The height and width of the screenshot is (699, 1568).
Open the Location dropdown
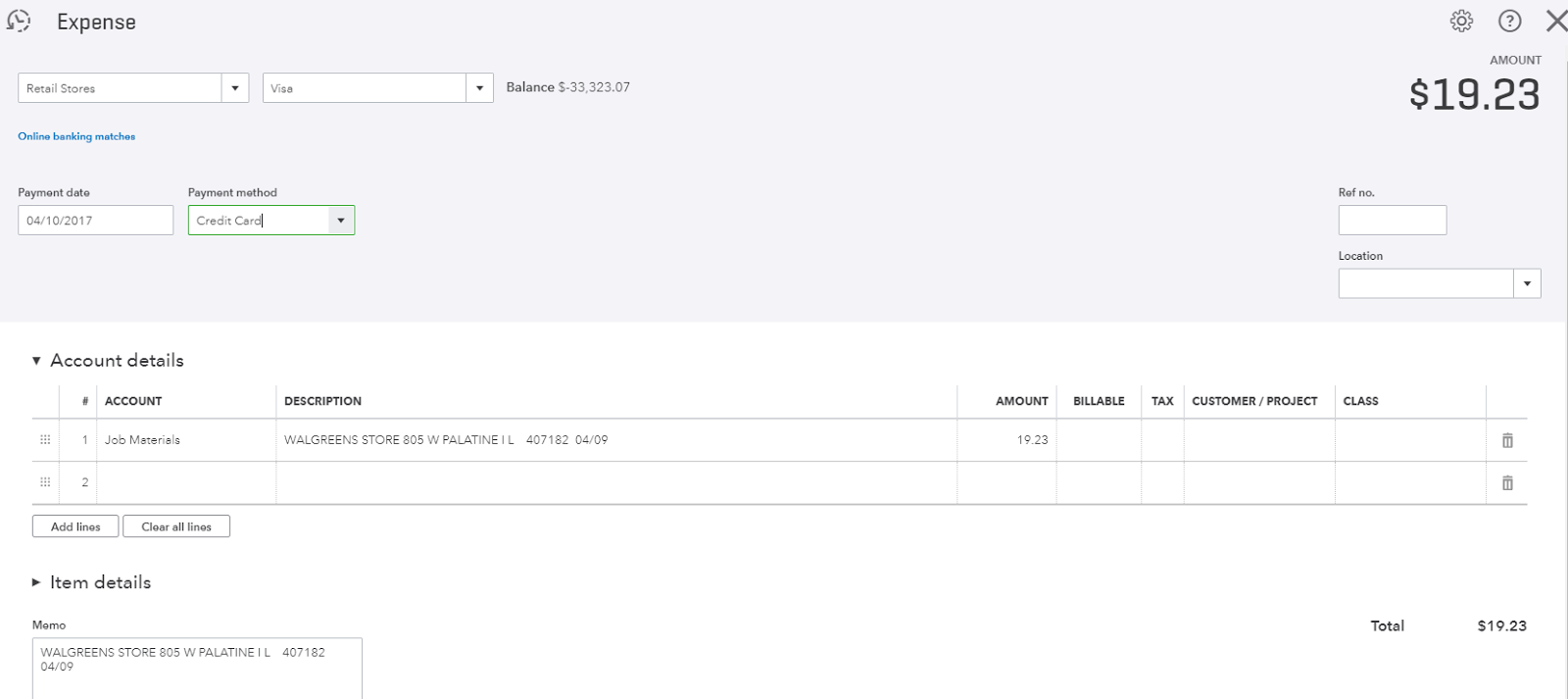(1526, 283)
